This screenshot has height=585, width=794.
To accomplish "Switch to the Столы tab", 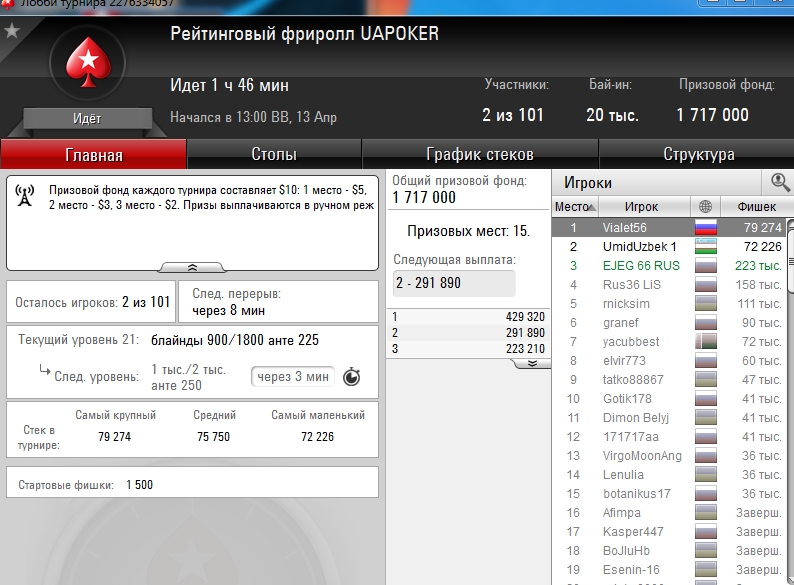I will point(274,154).
